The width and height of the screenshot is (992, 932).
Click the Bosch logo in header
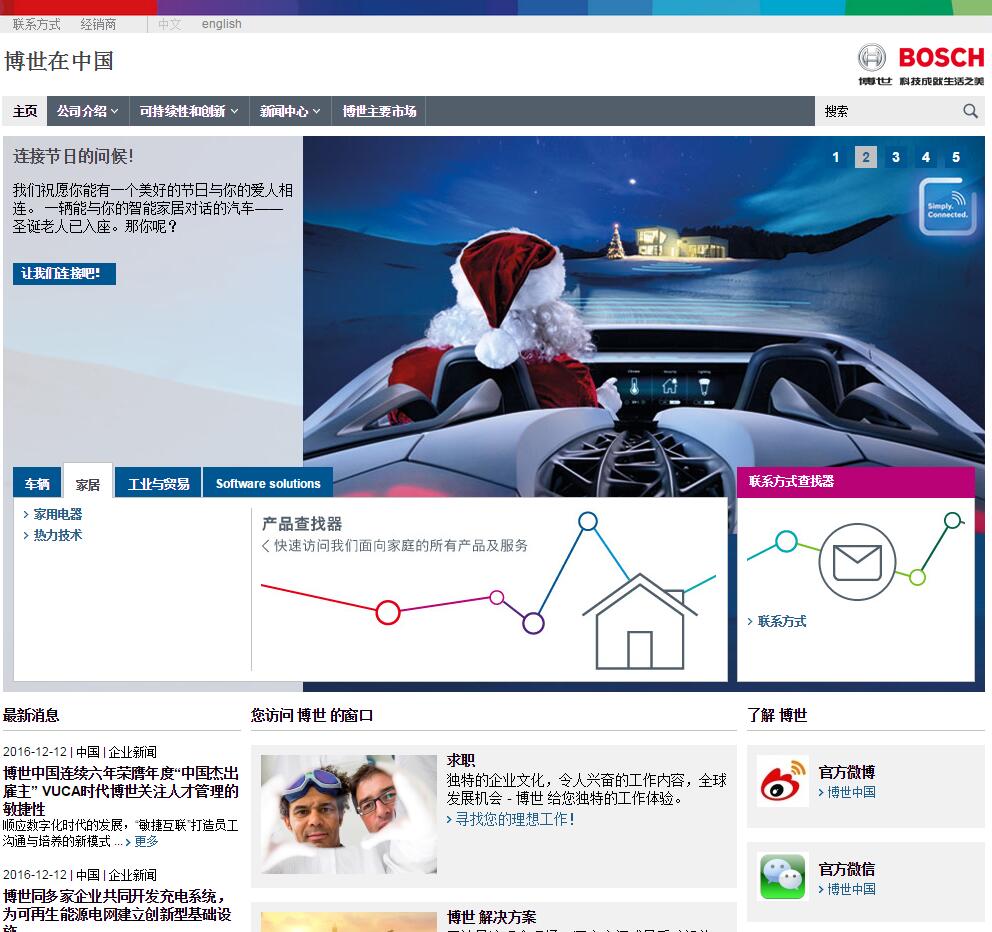click(921, 65)
